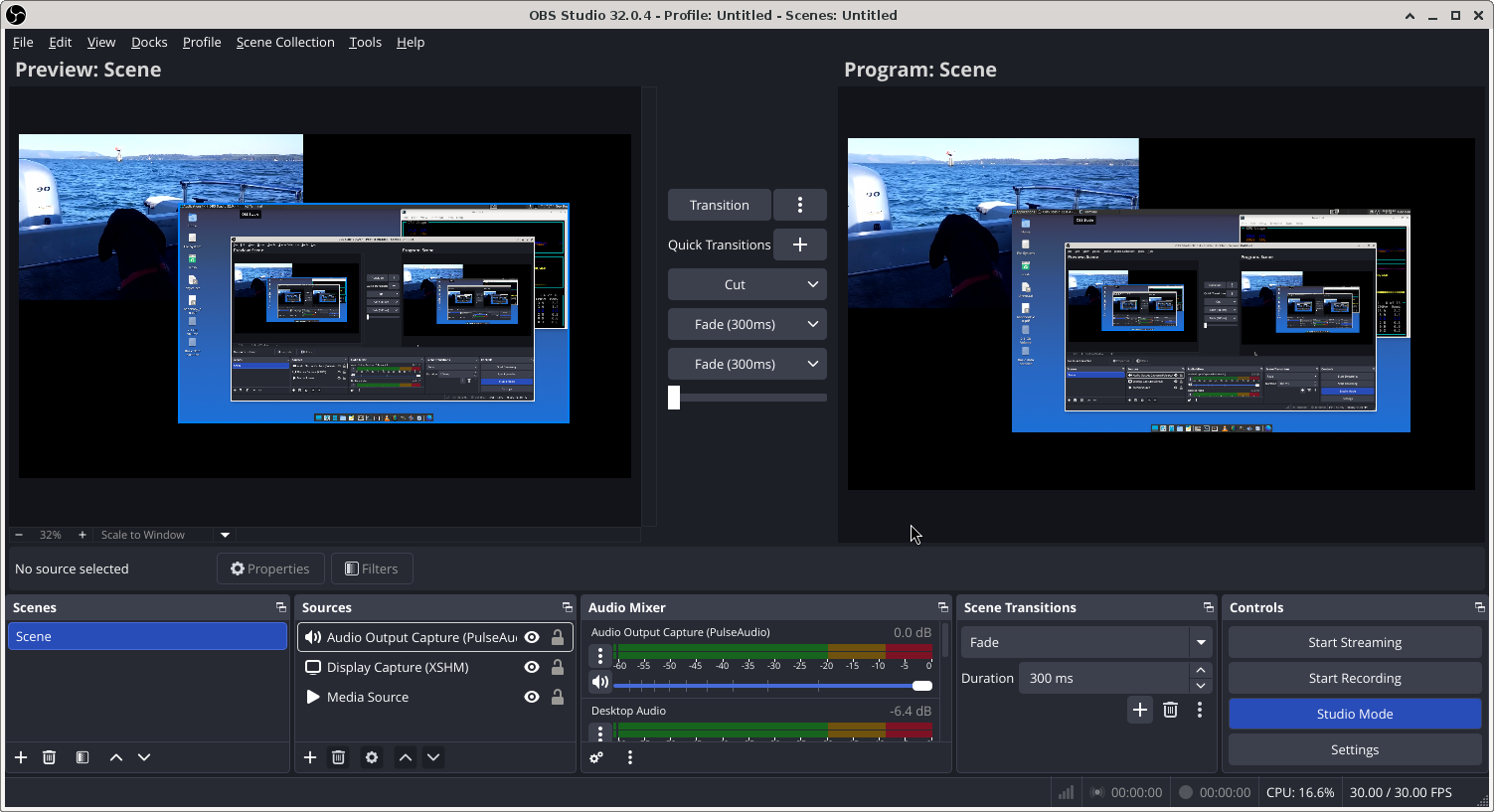Open advanced audio properties gears icon

pos(596,757)
